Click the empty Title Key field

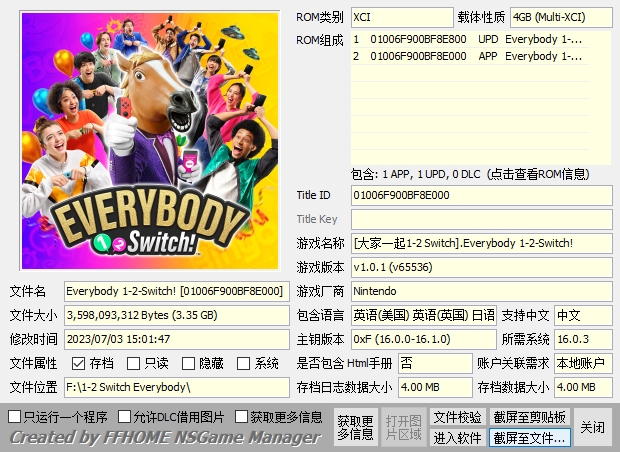[x=481, y=219]
